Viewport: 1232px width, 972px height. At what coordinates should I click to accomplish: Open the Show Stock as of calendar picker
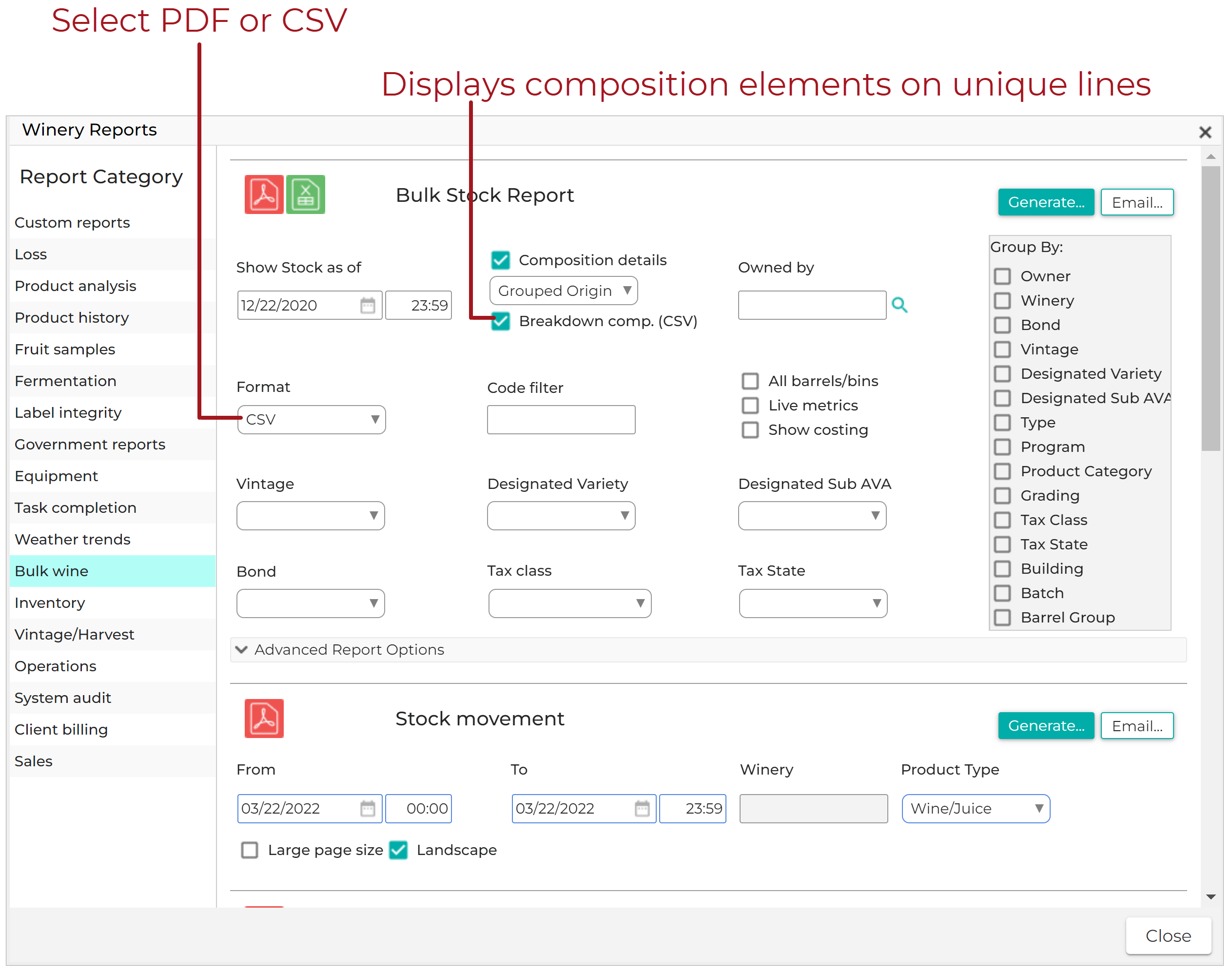click(368, 306)
